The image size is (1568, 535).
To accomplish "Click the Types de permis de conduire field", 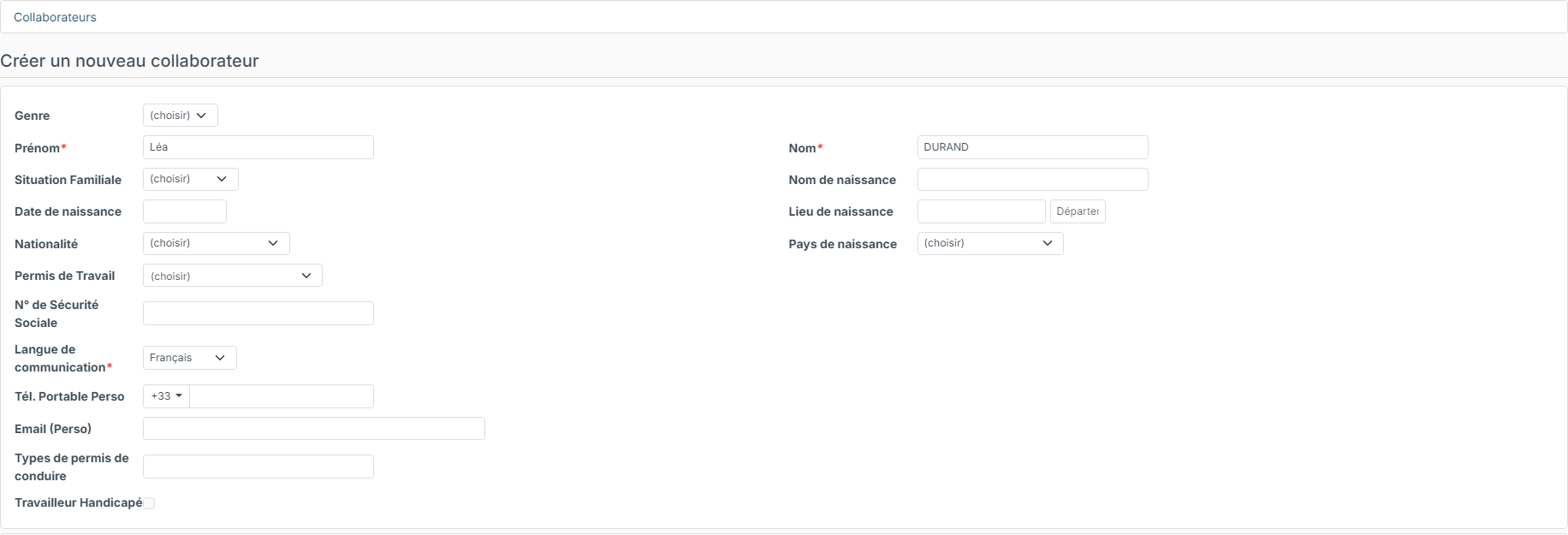I will 258,467.
